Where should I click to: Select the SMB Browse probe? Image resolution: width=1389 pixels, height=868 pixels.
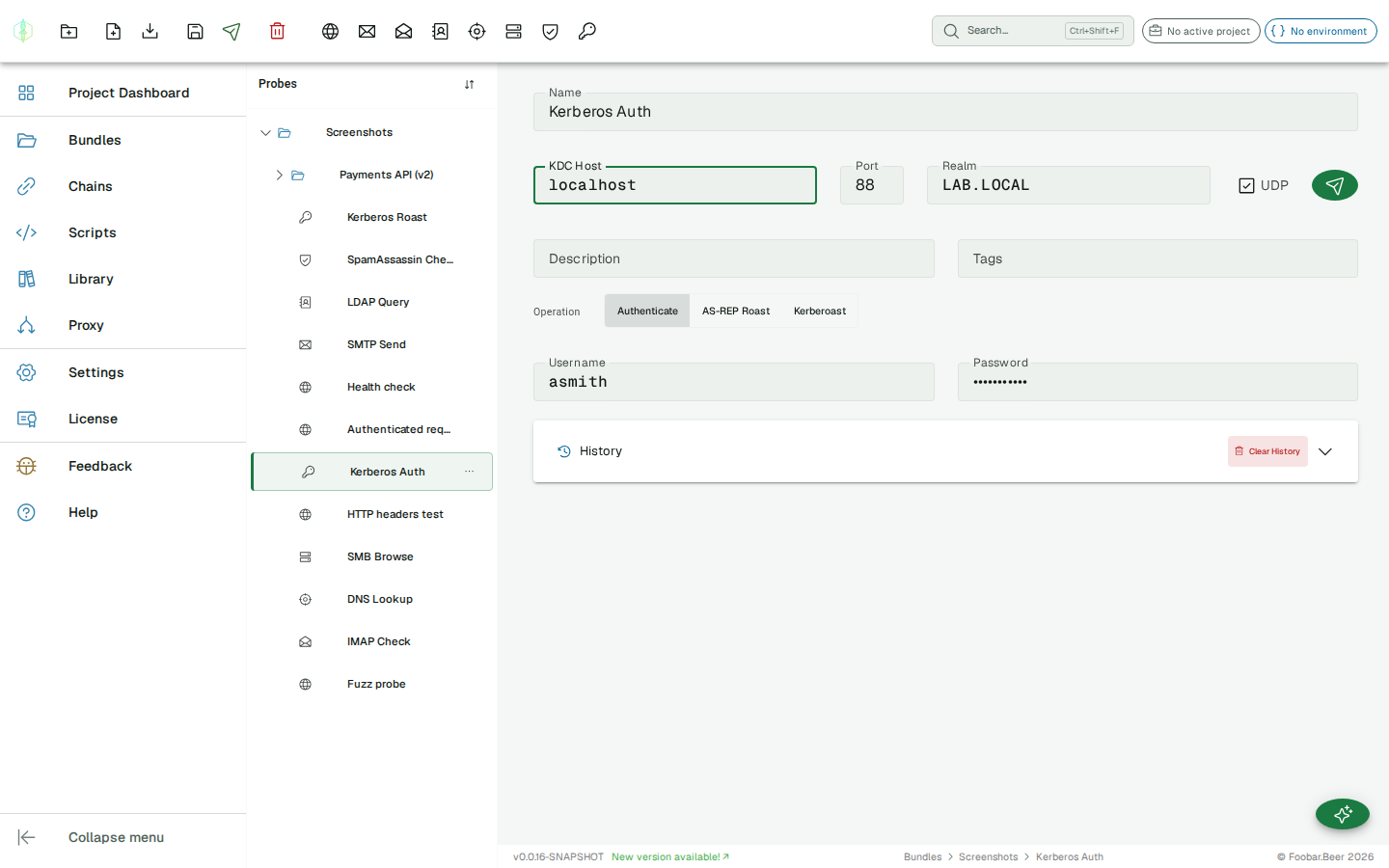click(x=371, y=556)
